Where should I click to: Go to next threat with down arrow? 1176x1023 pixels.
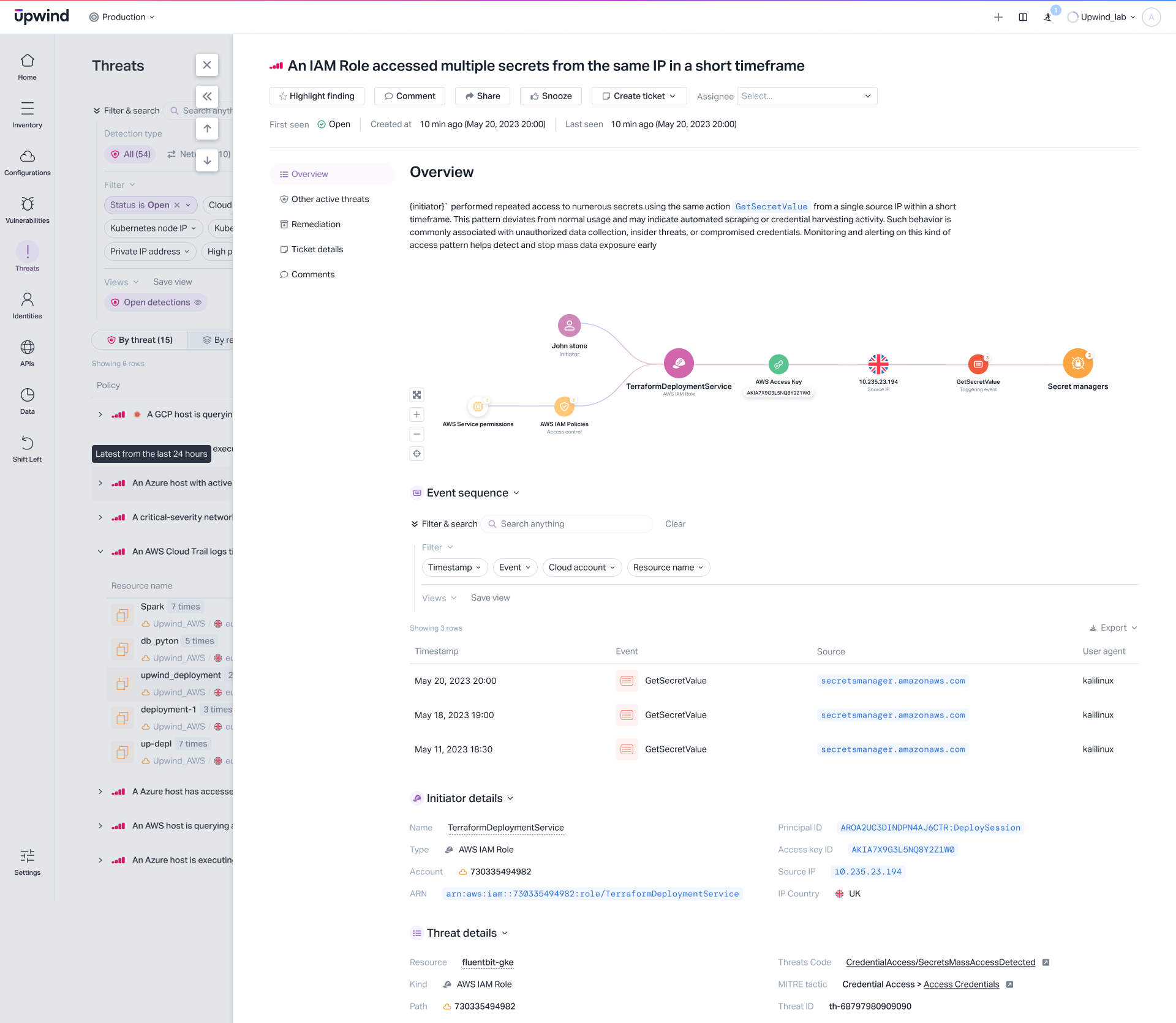point(207,160)
